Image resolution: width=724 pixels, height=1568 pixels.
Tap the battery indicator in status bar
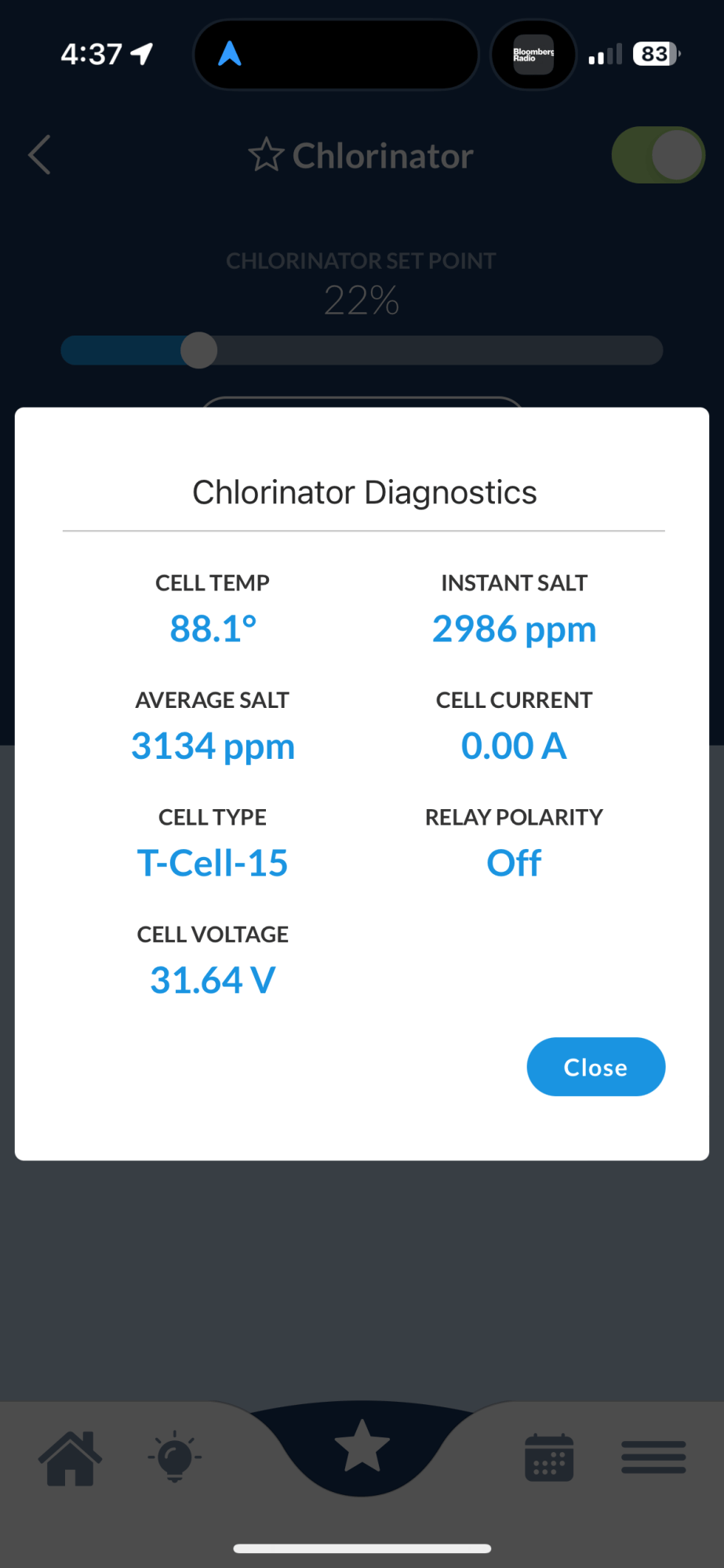pos(657,54)
